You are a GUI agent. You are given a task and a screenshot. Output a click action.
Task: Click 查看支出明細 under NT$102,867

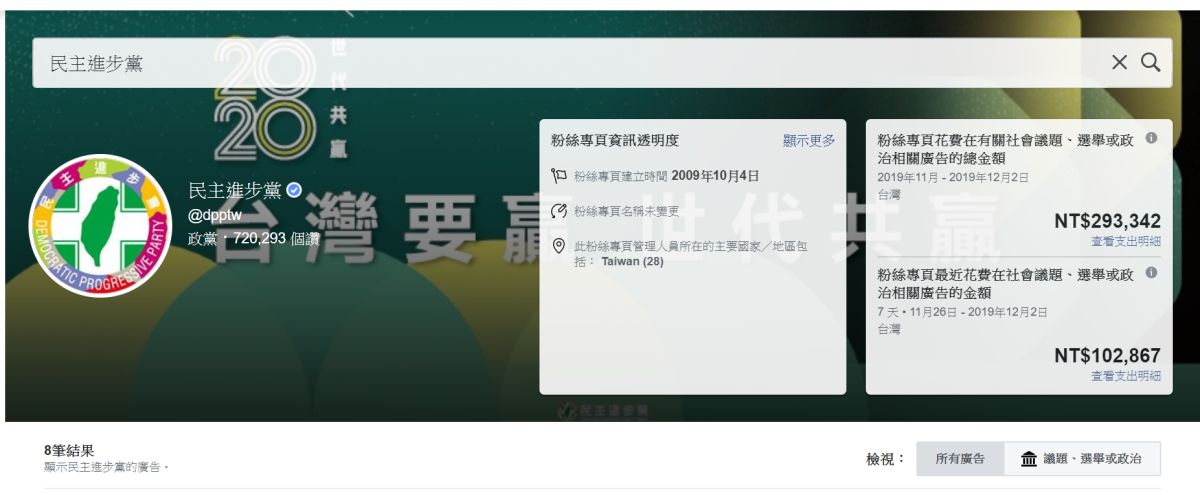tap(1126, 376)
